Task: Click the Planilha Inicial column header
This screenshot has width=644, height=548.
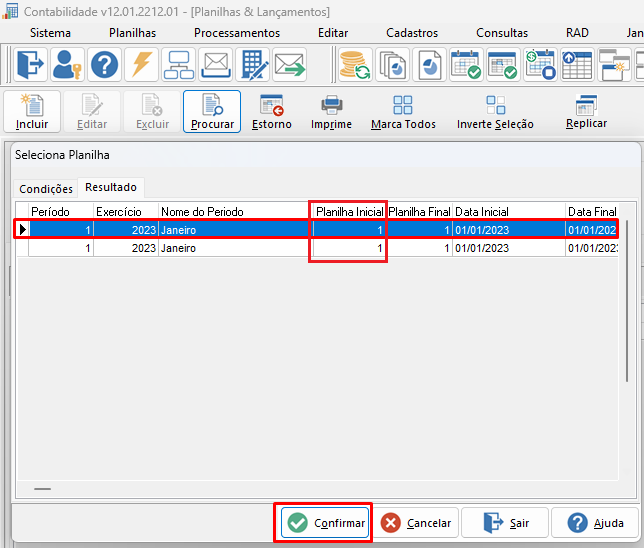Action: (x=350, y=212)
